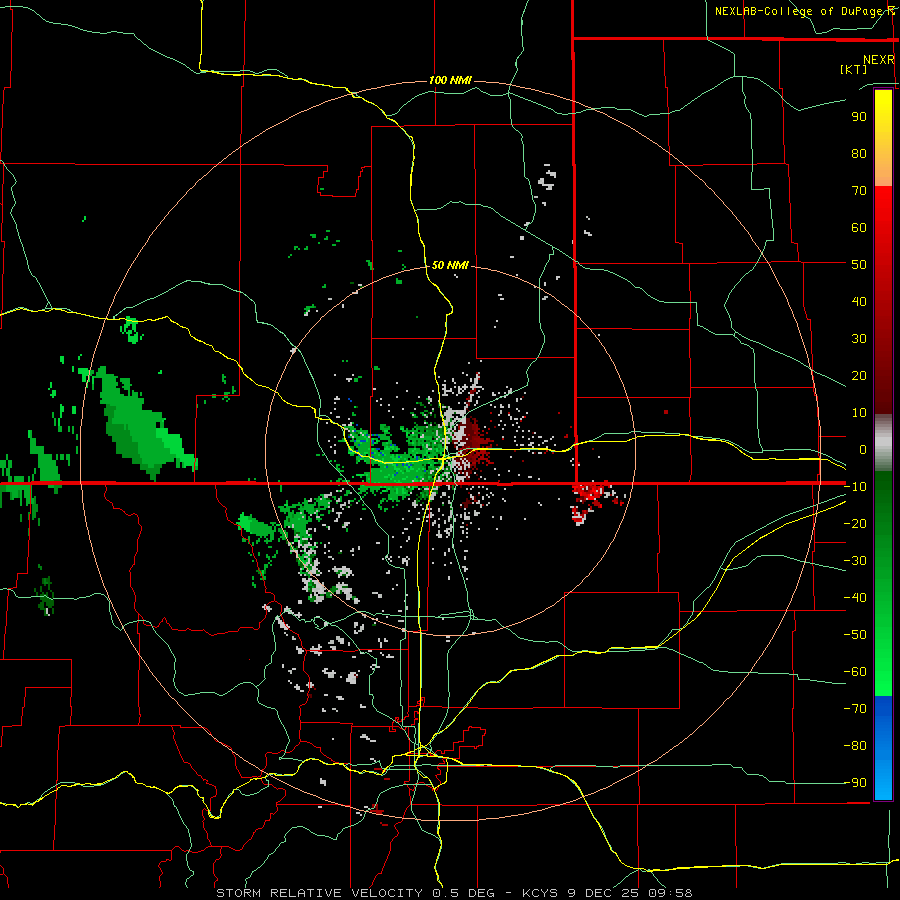Viewport: 900px width, 900px height.
Task: Click the 40 value on velocity scale
Action: point(859,301)
